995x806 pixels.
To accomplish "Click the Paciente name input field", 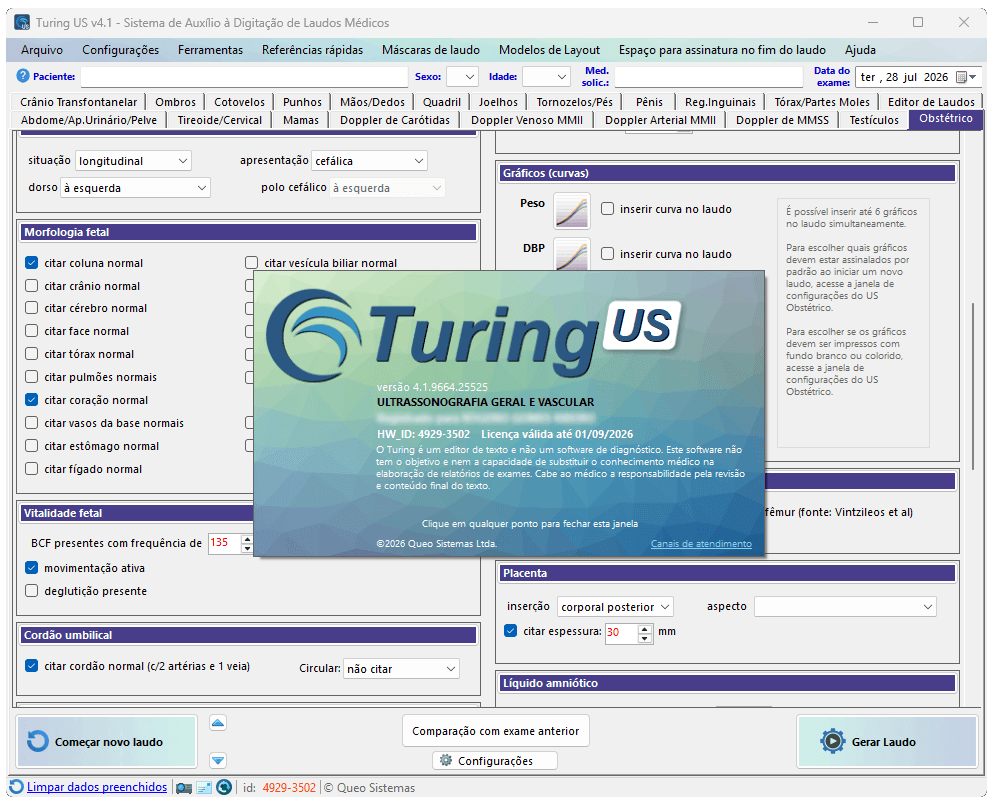I will click(x=244, y=77).
